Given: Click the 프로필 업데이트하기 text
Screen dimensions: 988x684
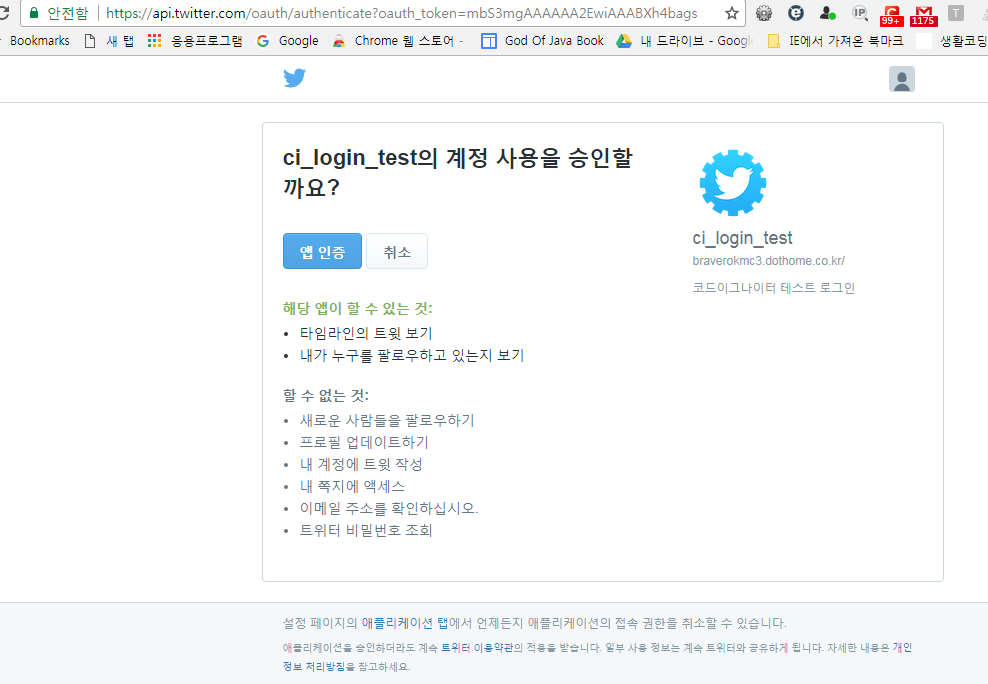Looking at the screenshot, I should point(364,442).
